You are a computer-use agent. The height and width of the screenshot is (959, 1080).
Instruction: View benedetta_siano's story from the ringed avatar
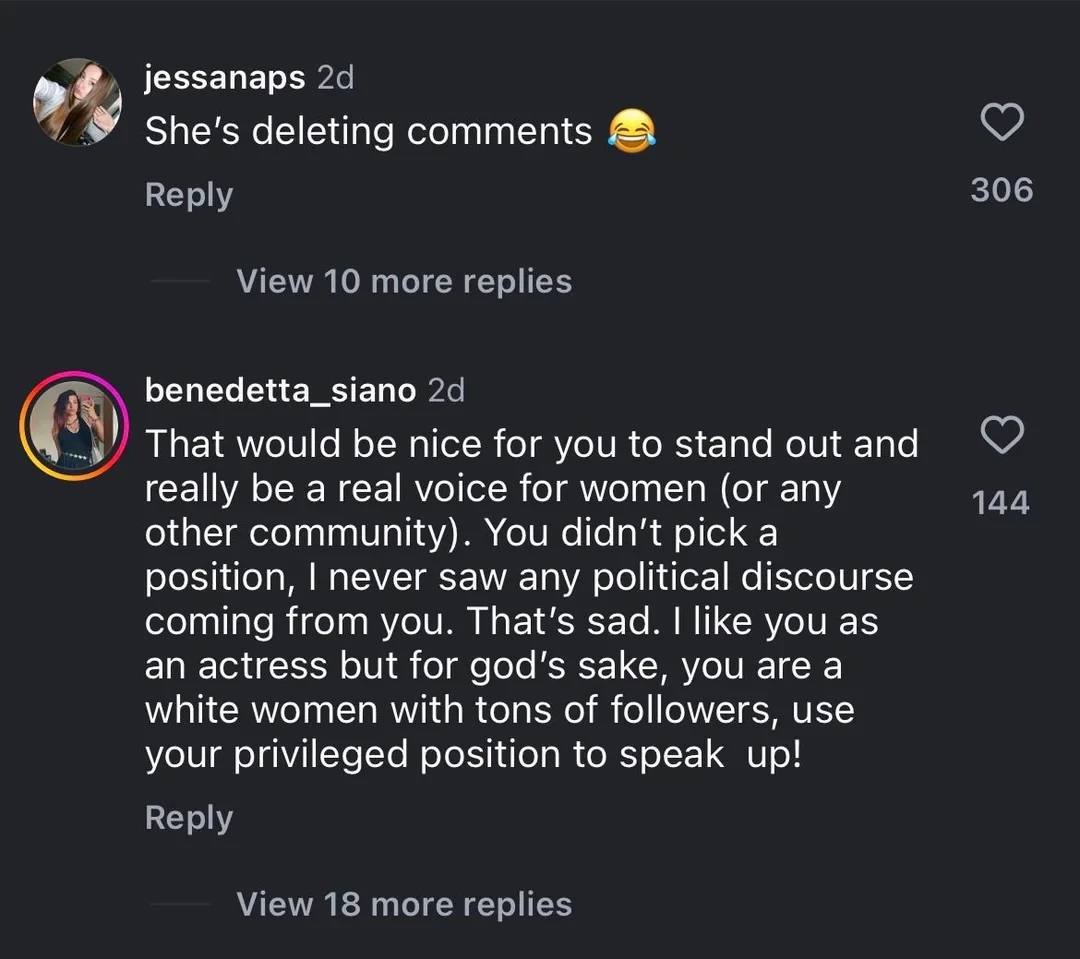click(70, 425)
